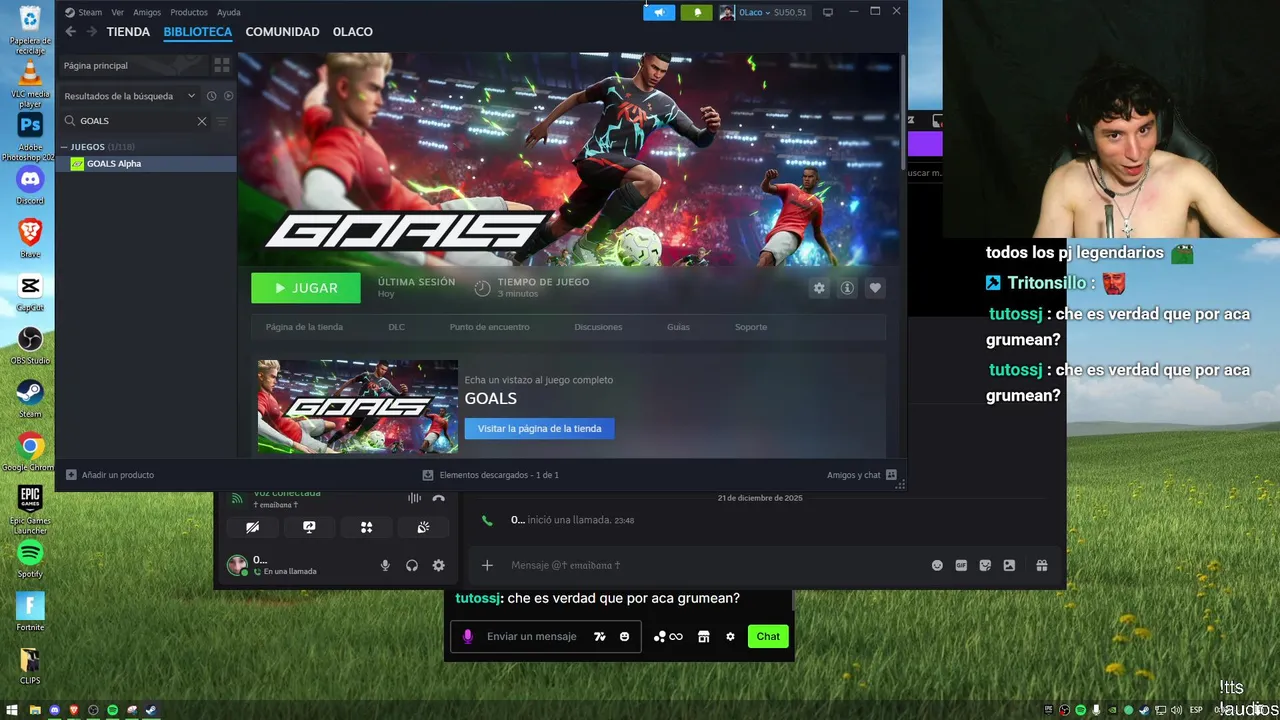1280x720 pixels.
Task: Add GOALS to favorites heart
Action: coord(875,288)
